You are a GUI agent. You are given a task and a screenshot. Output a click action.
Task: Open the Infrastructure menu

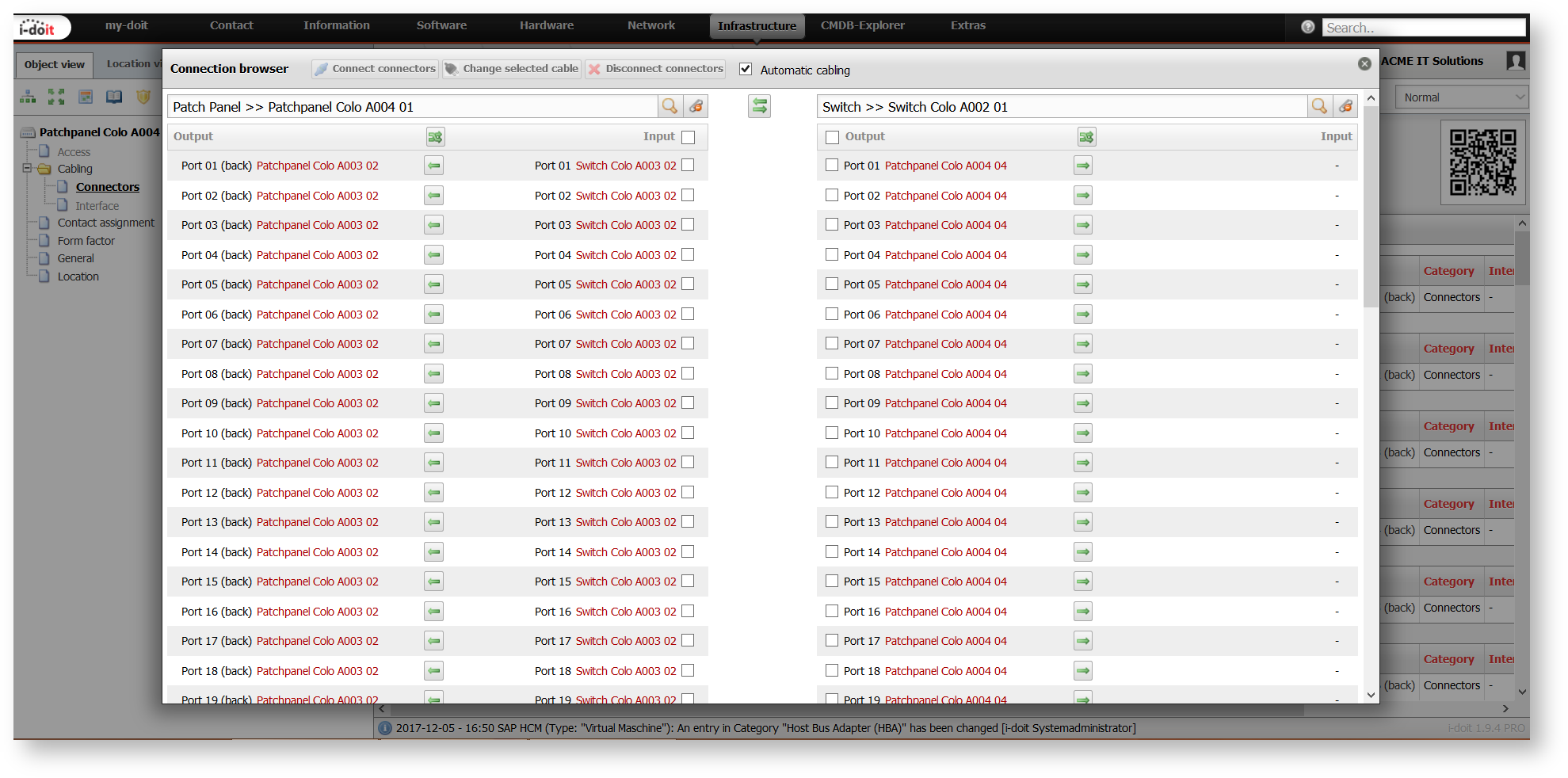tap(757, 26)
